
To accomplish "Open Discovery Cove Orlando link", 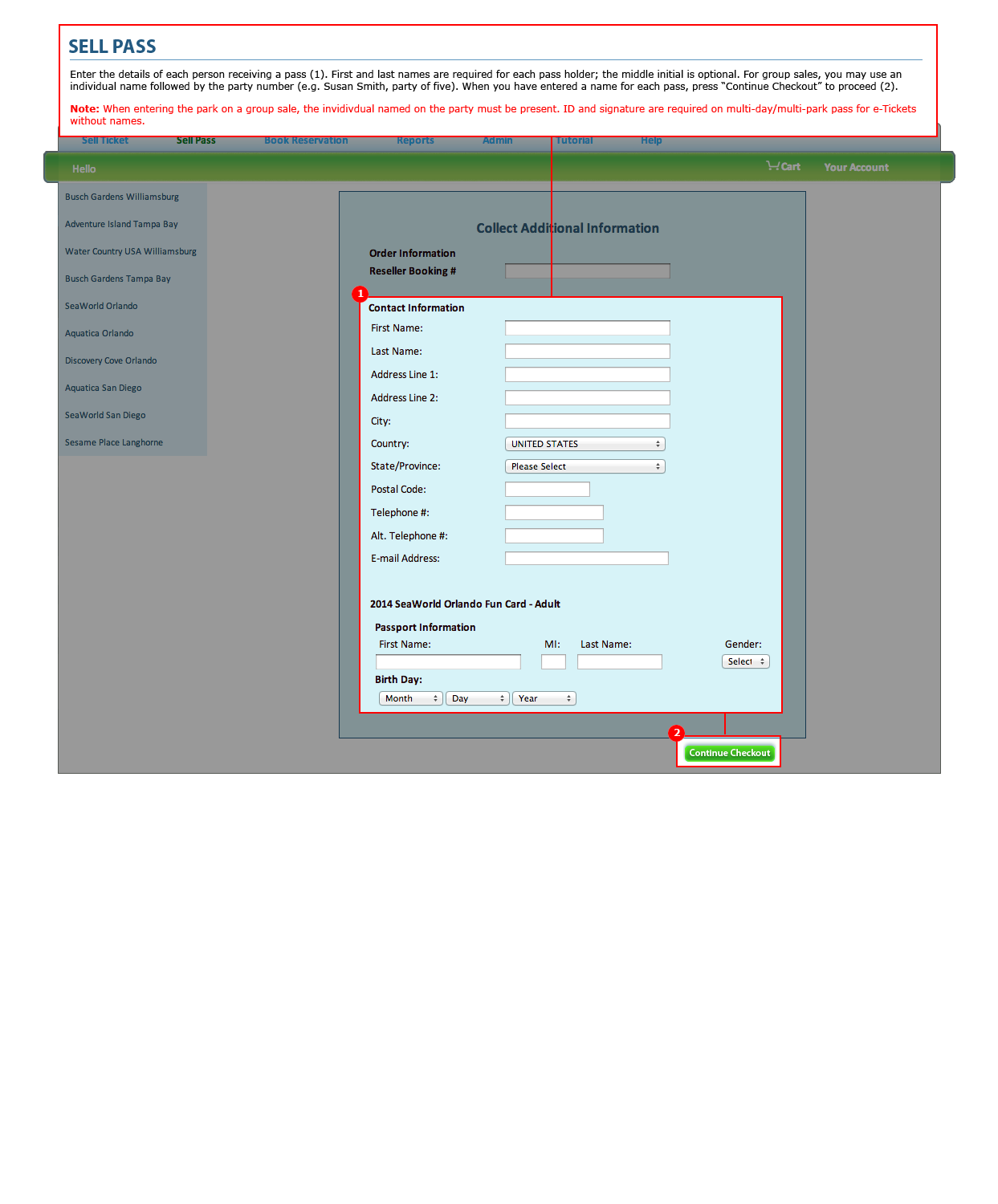I will point(111,360).
